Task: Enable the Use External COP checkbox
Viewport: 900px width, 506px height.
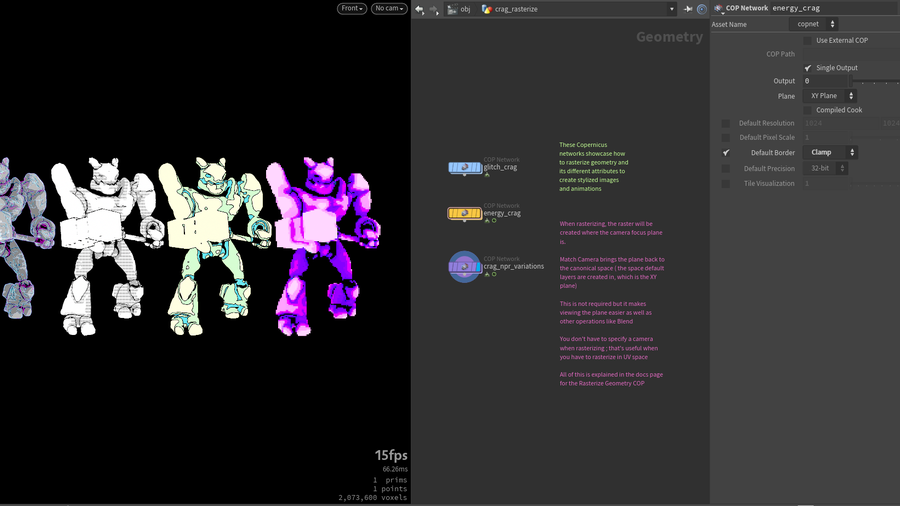Action: click(808, 40)
